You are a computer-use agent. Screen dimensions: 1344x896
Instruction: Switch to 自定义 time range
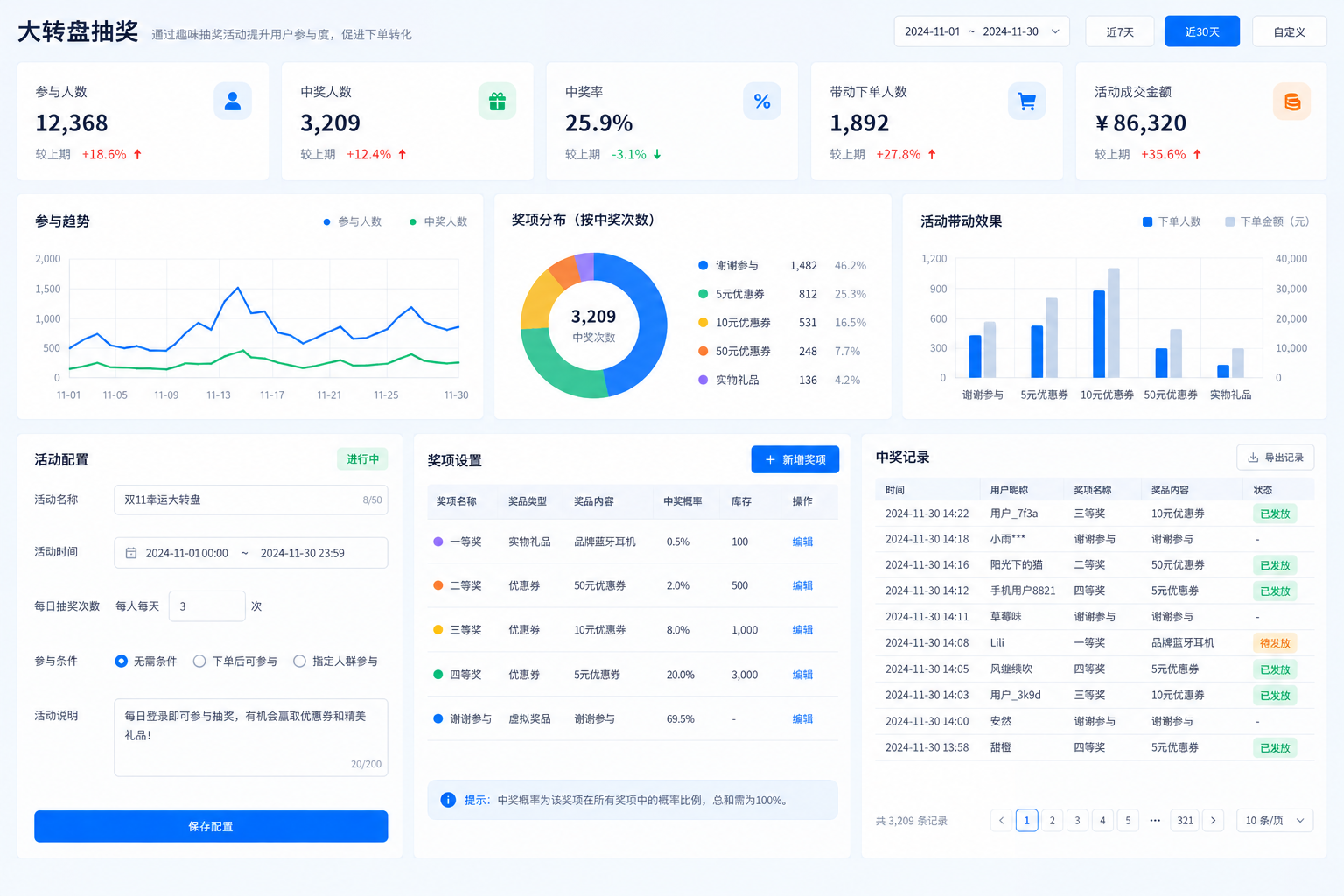[1290, 31]
